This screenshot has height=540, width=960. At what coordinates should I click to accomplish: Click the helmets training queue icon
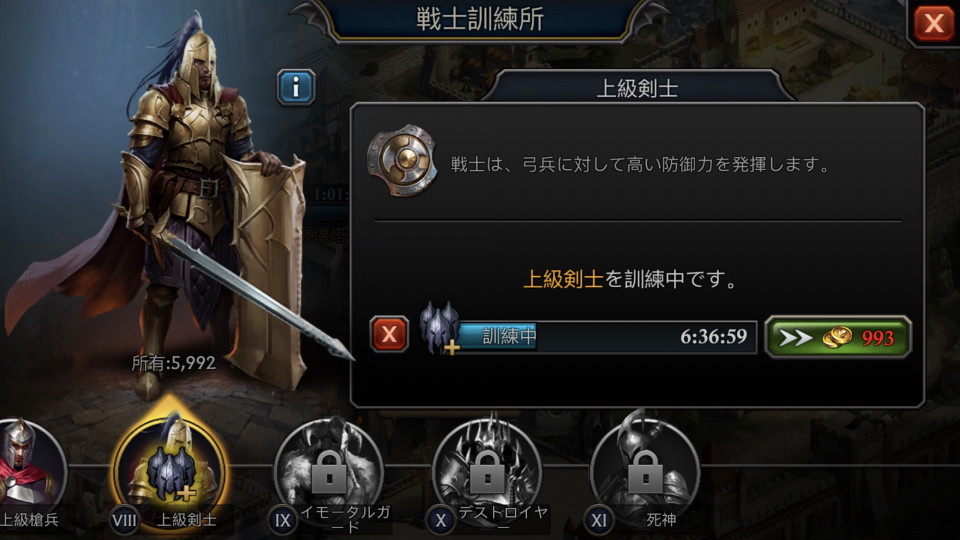439,328
